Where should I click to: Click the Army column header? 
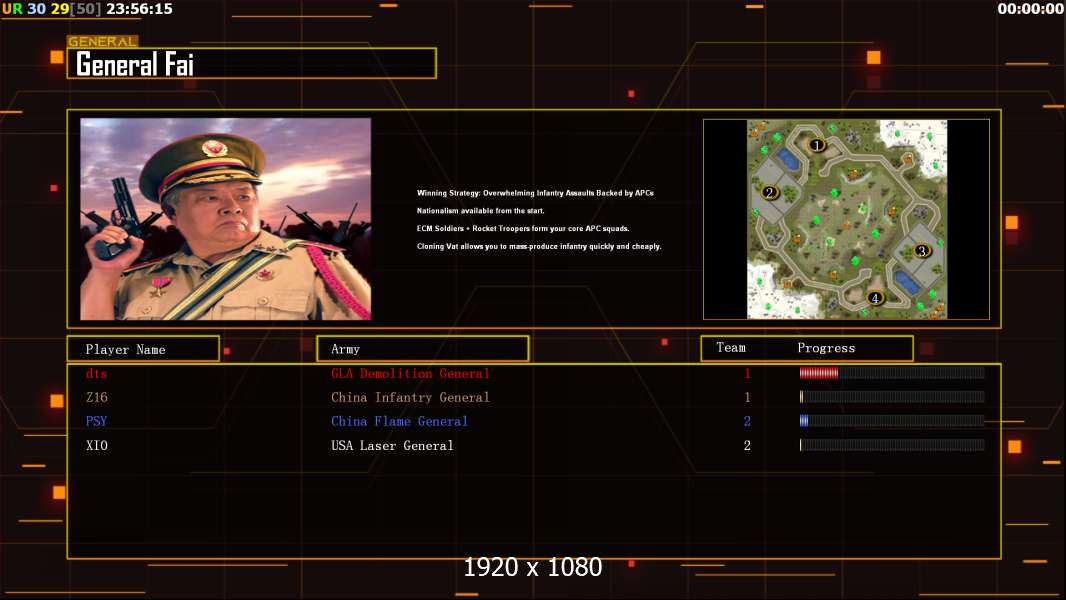point(423,349)
